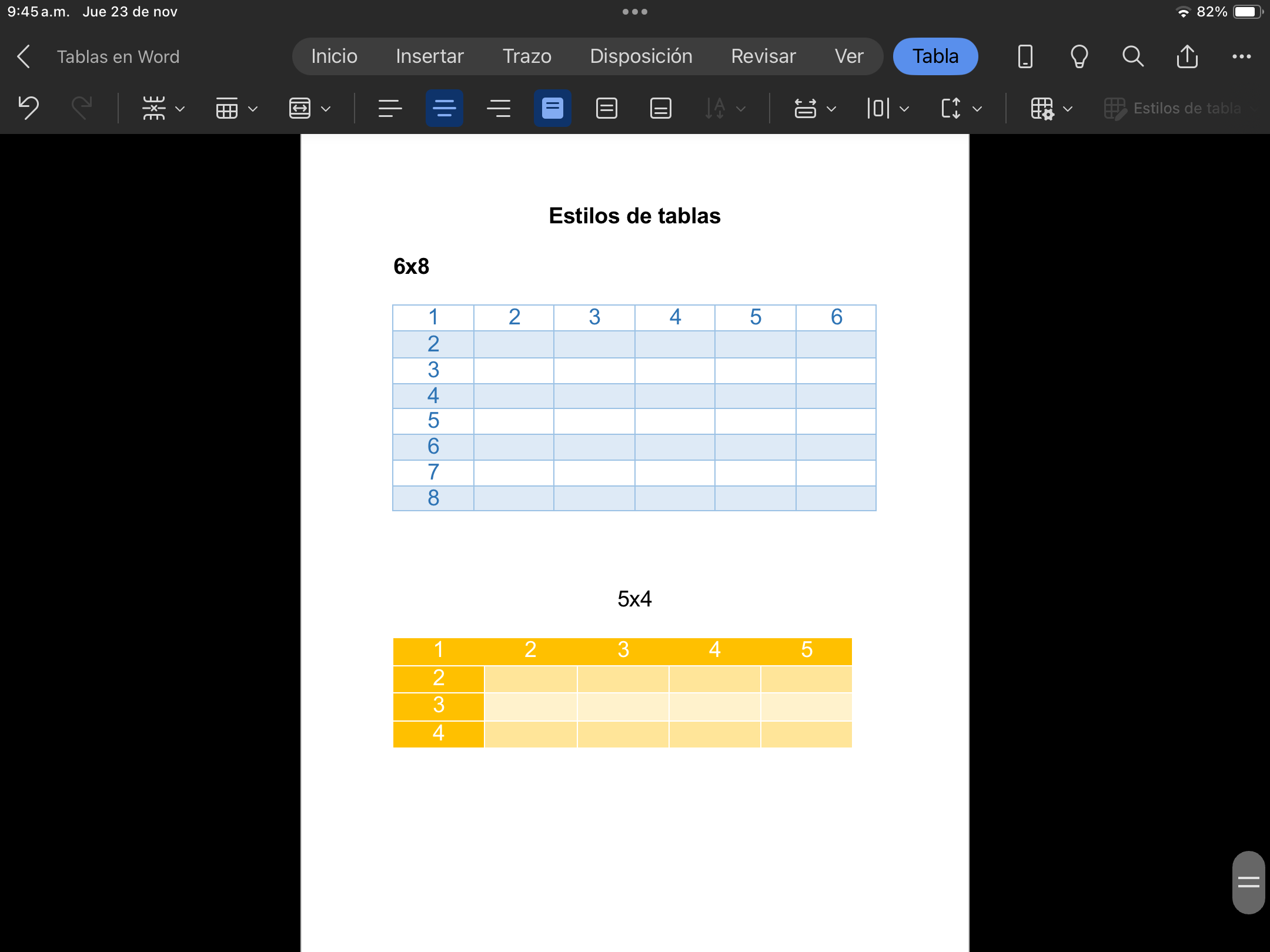Screen dimensions: 1270x952
Task: Toggle align cell content to top
Action: tap(552, 108)
